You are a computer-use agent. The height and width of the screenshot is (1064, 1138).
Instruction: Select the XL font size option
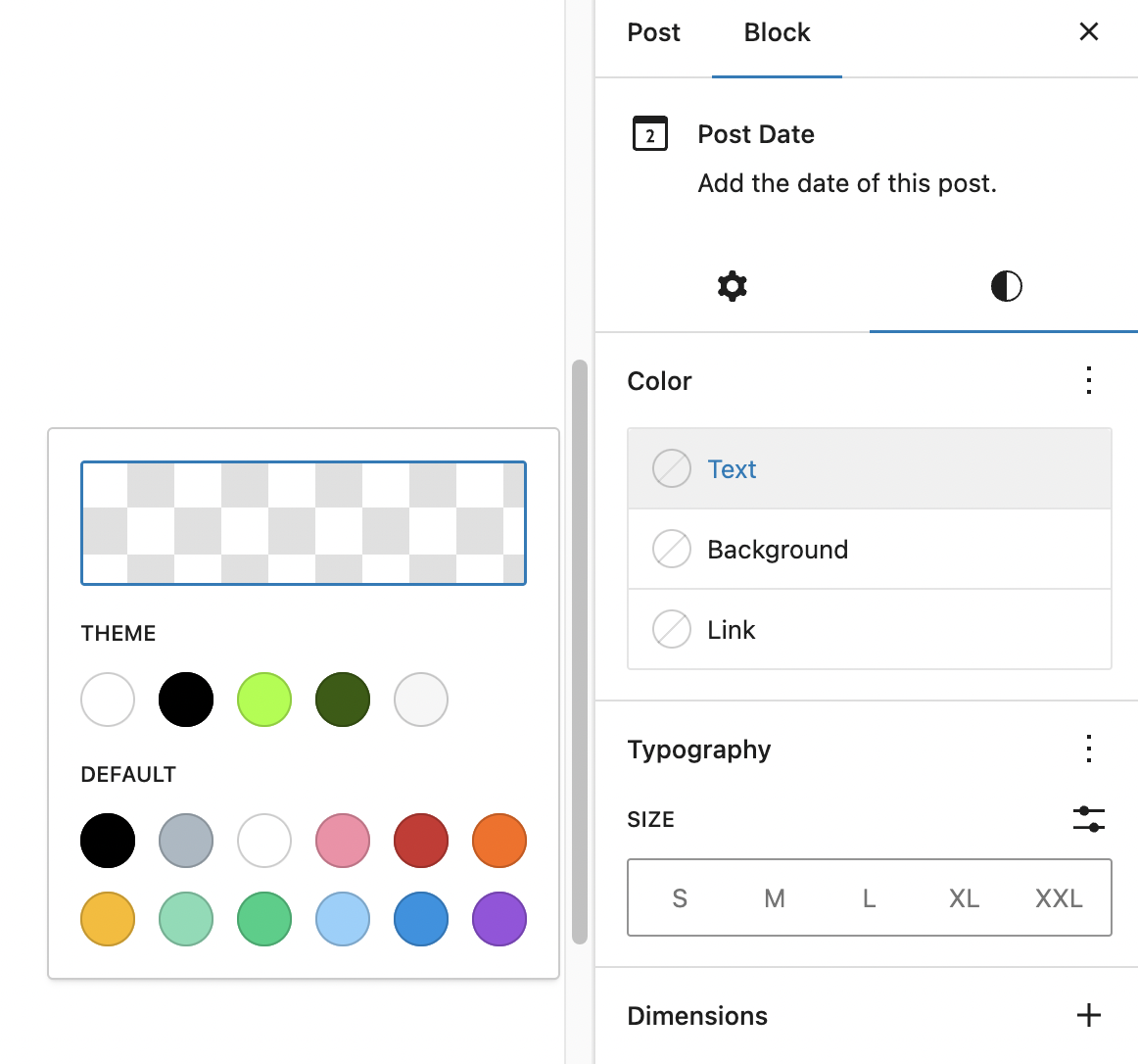[x=964, y=897]
